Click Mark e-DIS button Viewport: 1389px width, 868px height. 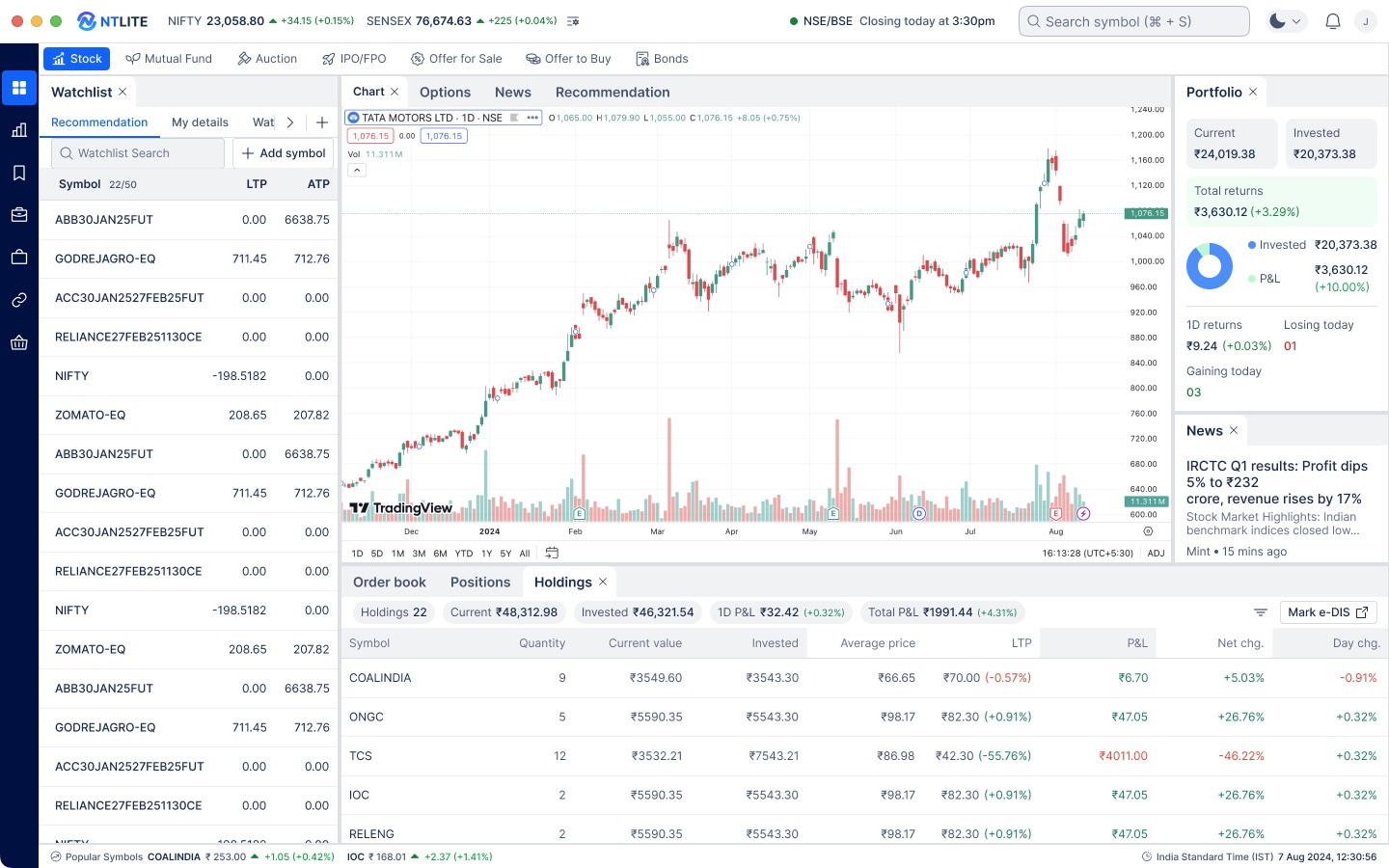[x=1328, y=612]
